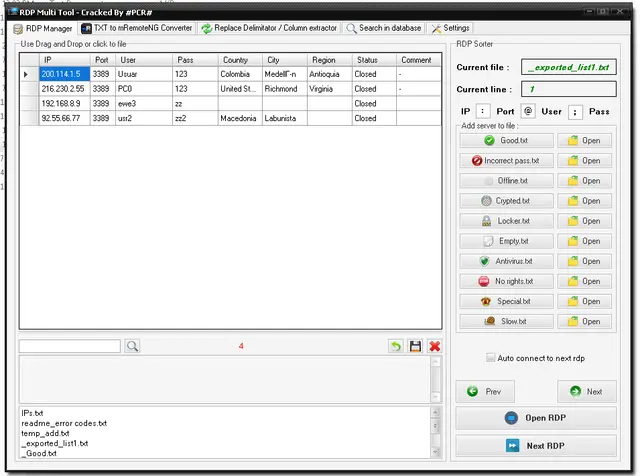Add server to Incorrect pass.txt
The width and height of the screenshot is (640, 476).
click(x=505, y=161)
